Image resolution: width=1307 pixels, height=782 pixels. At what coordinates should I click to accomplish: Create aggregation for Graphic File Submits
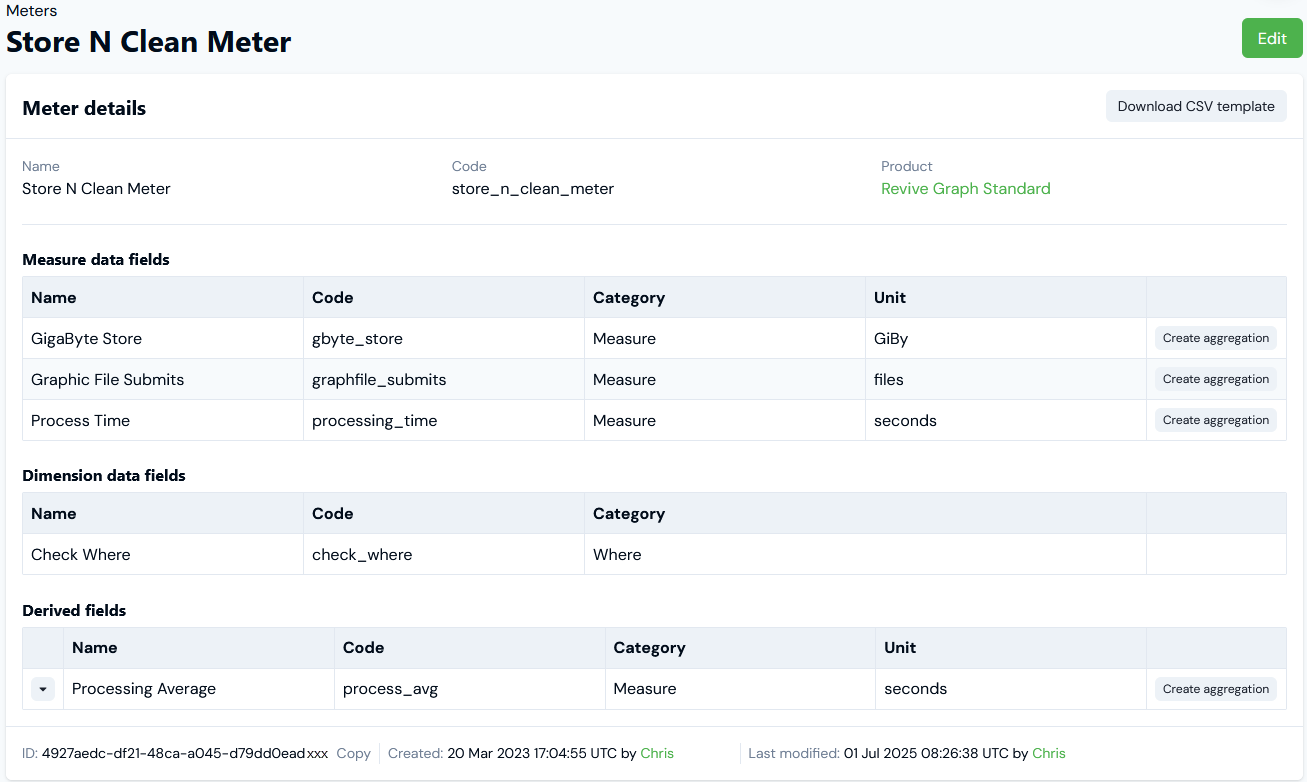coord(1216,379)
